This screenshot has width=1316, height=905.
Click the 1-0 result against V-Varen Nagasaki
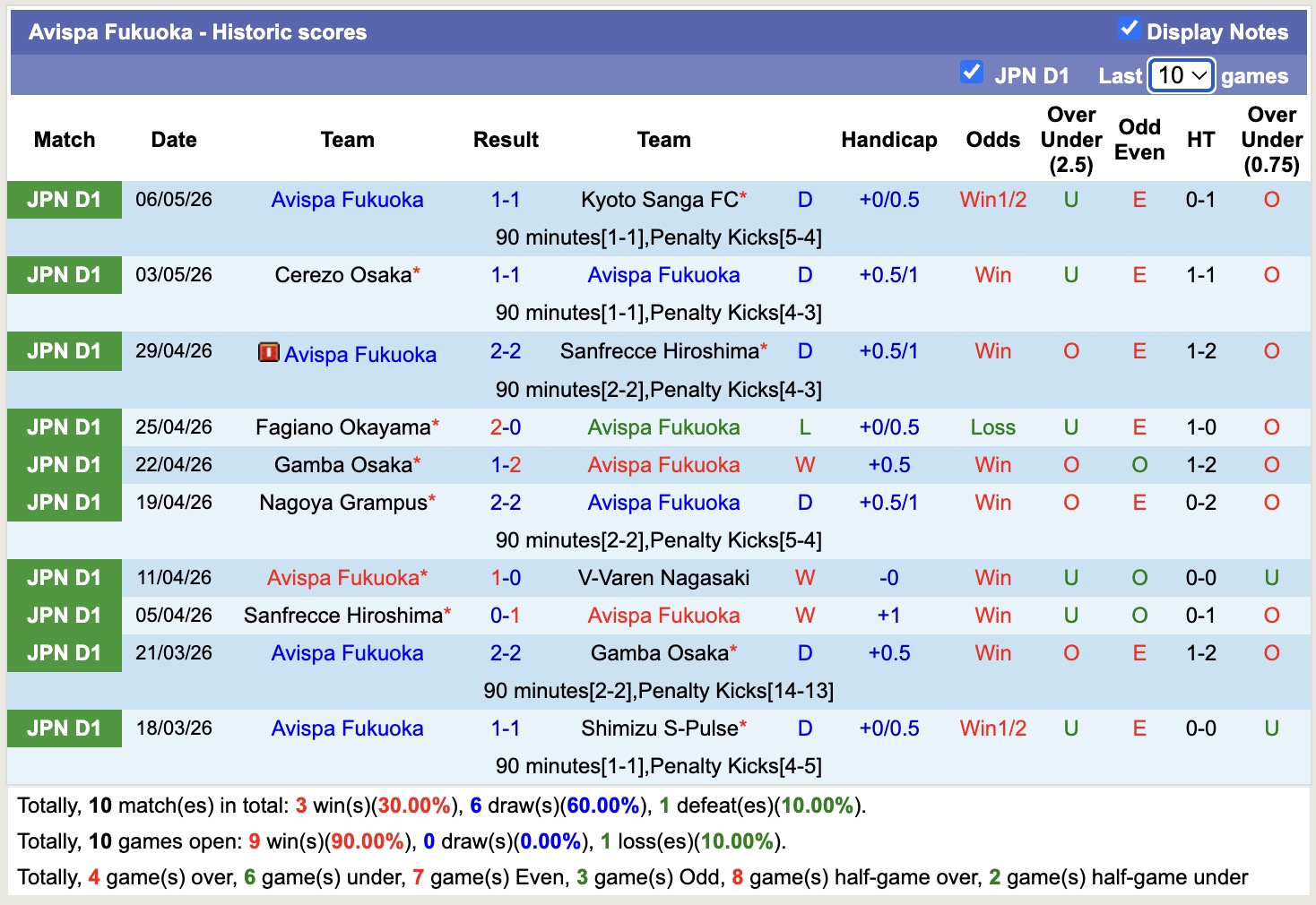506,578
